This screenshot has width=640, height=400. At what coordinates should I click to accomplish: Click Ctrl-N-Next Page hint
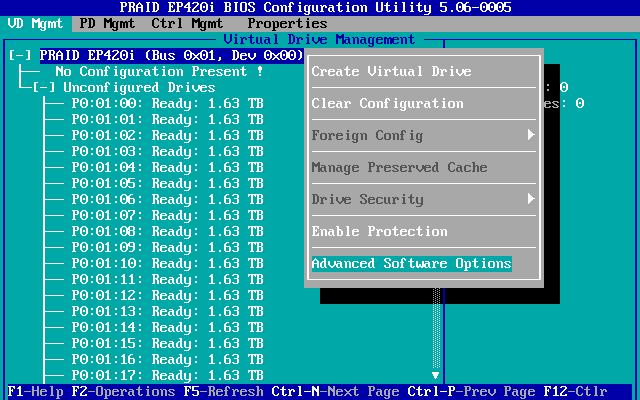tap(335, 392)
